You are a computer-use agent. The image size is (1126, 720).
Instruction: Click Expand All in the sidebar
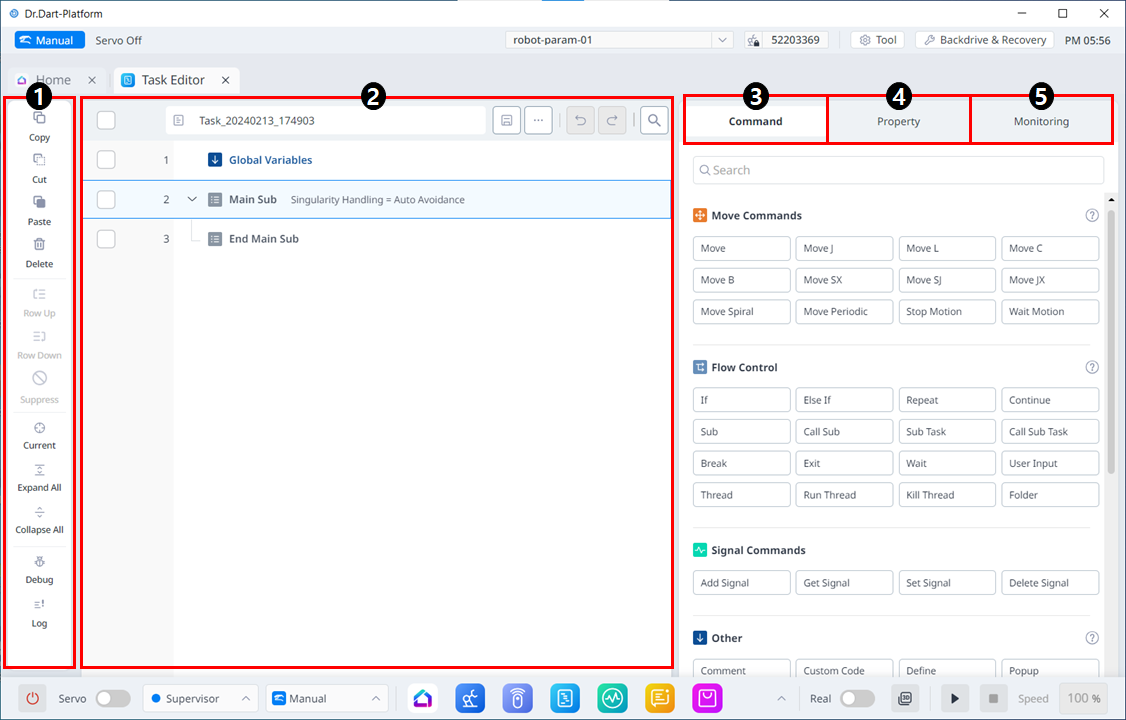pyautogui.click(x=38, y=477)
